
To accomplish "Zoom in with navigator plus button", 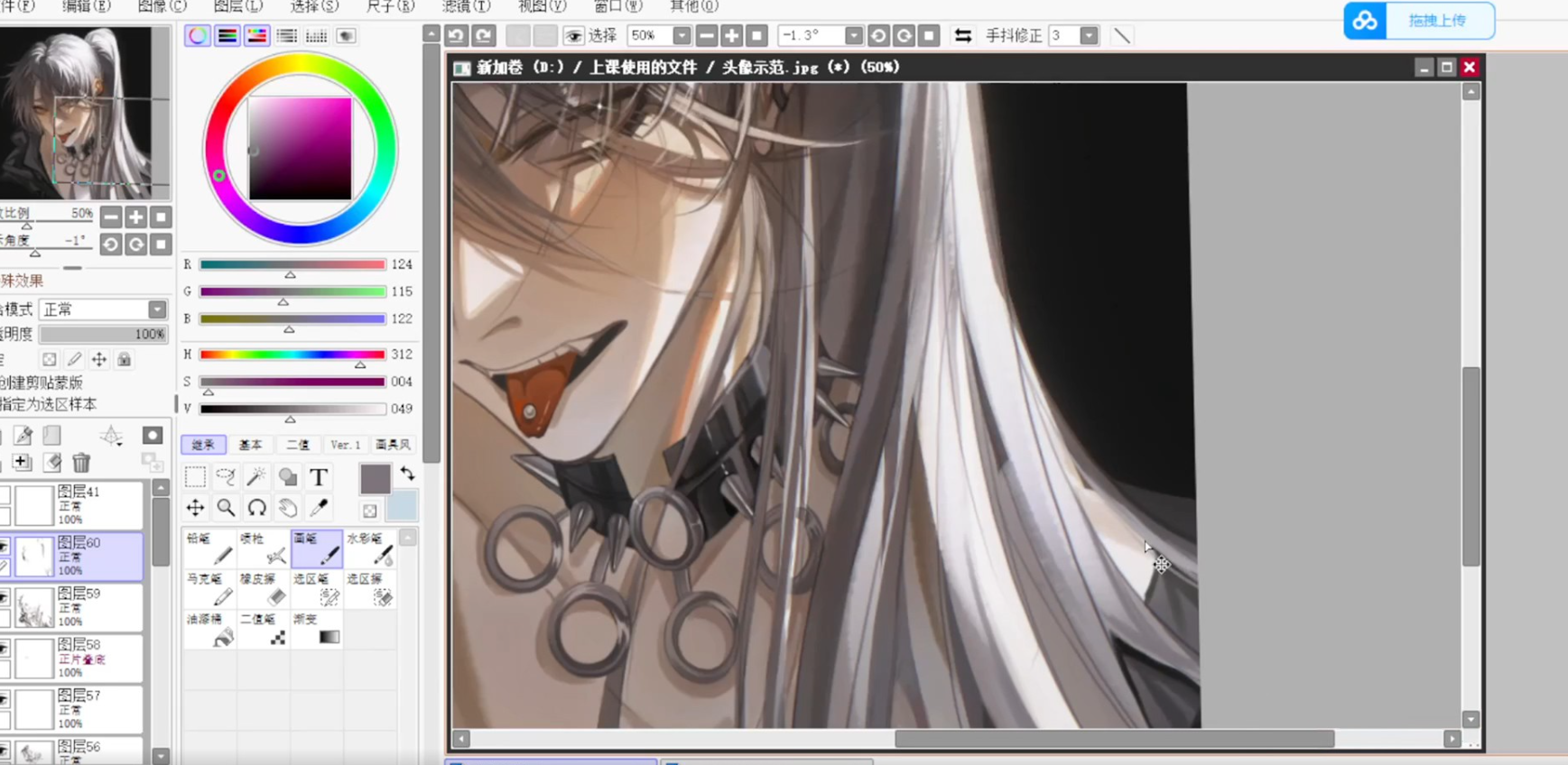I will coord(135,217).
